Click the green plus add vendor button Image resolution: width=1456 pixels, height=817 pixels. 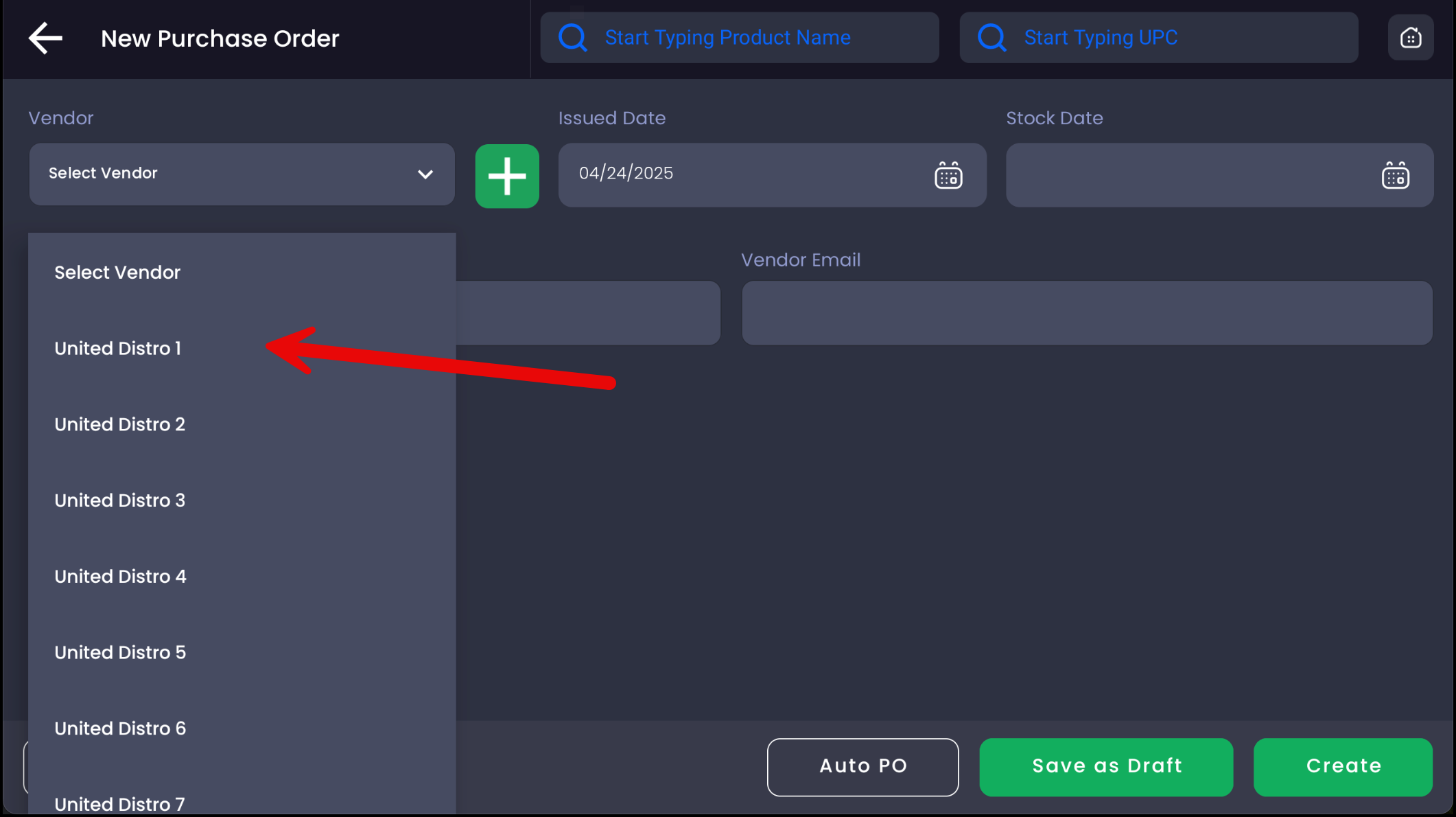tap(507, 176)
